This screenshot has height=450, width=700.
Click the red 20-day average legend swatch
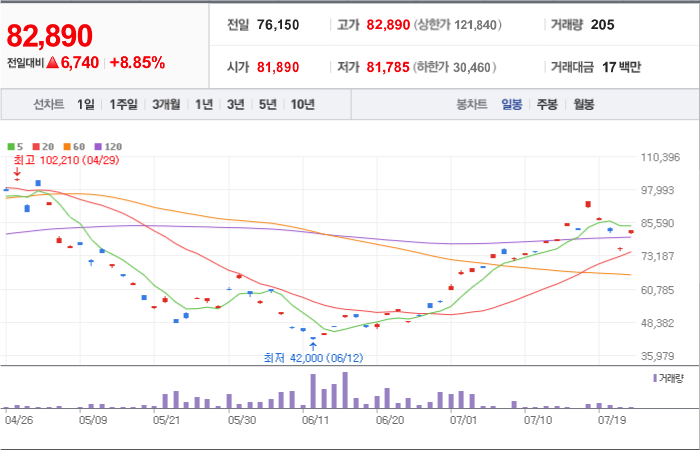(36, 146)
